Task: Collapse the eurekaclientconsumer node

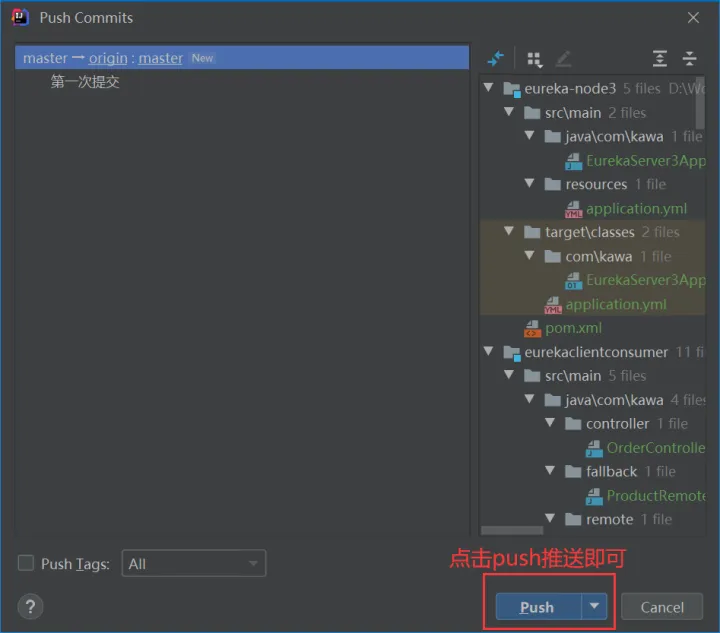Action: (x=489, y=351)
